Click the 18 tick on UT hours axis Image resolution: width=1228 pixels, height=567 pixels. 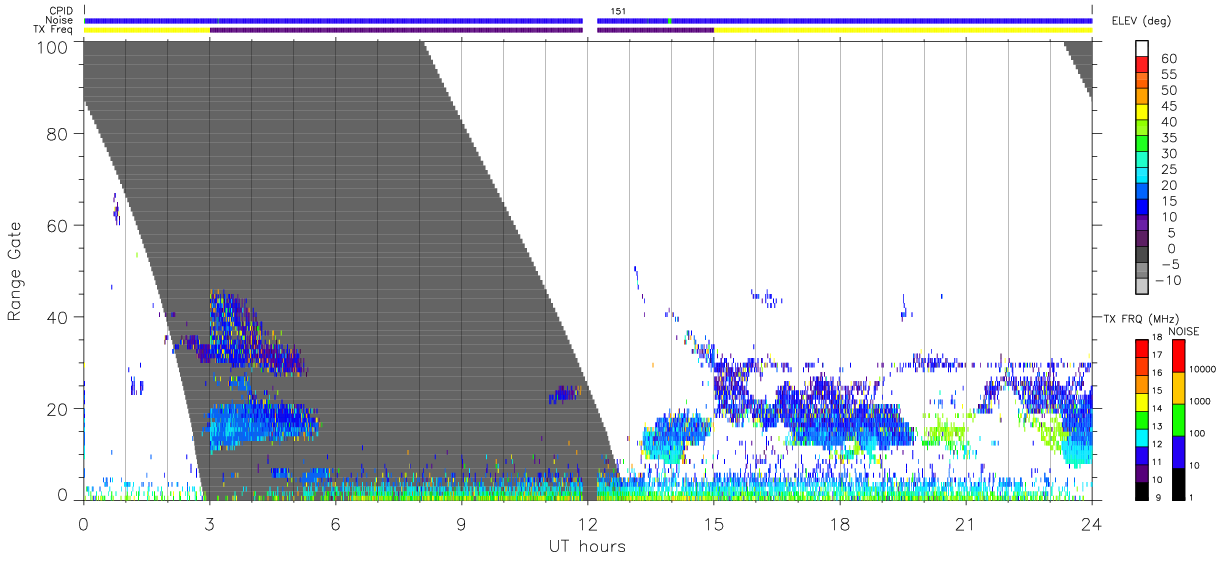pyautogui.click(x=839, y=523)
